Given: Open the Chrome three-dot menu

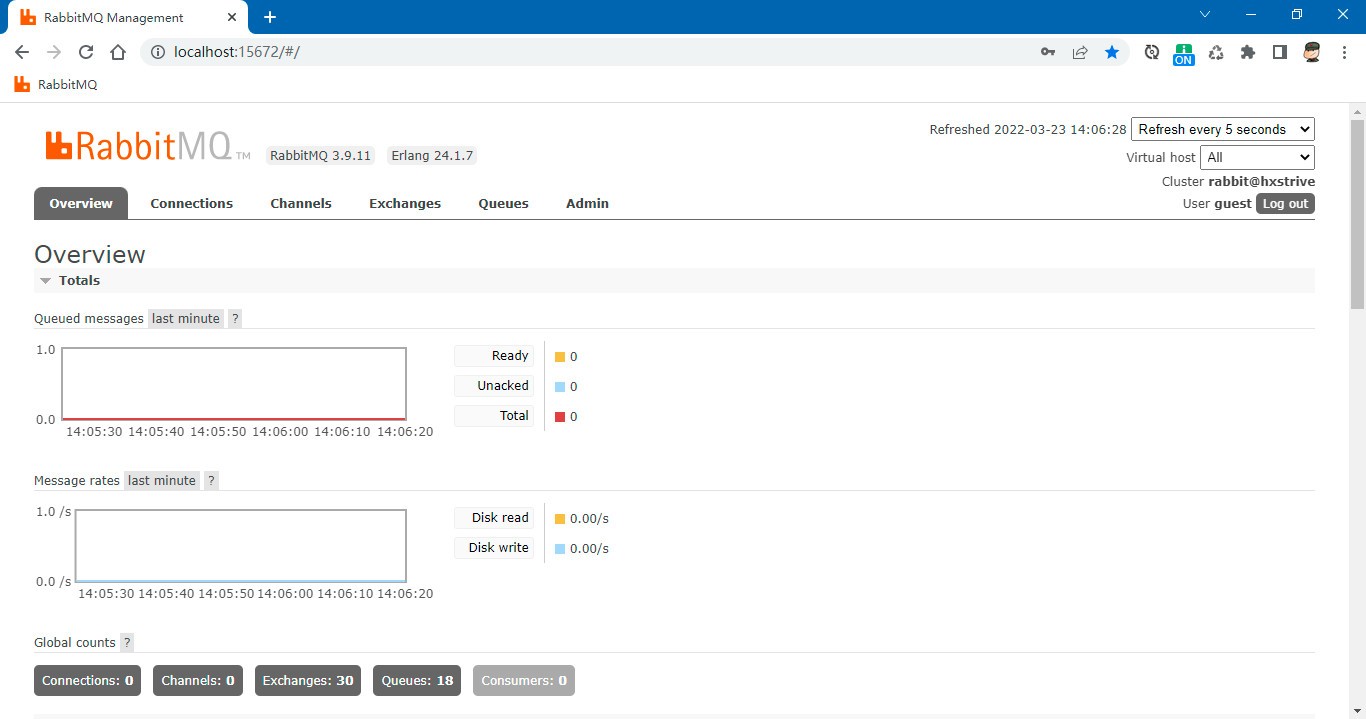Looking at the screenshot, I should pyautogui.click(x=1344, y=52).
